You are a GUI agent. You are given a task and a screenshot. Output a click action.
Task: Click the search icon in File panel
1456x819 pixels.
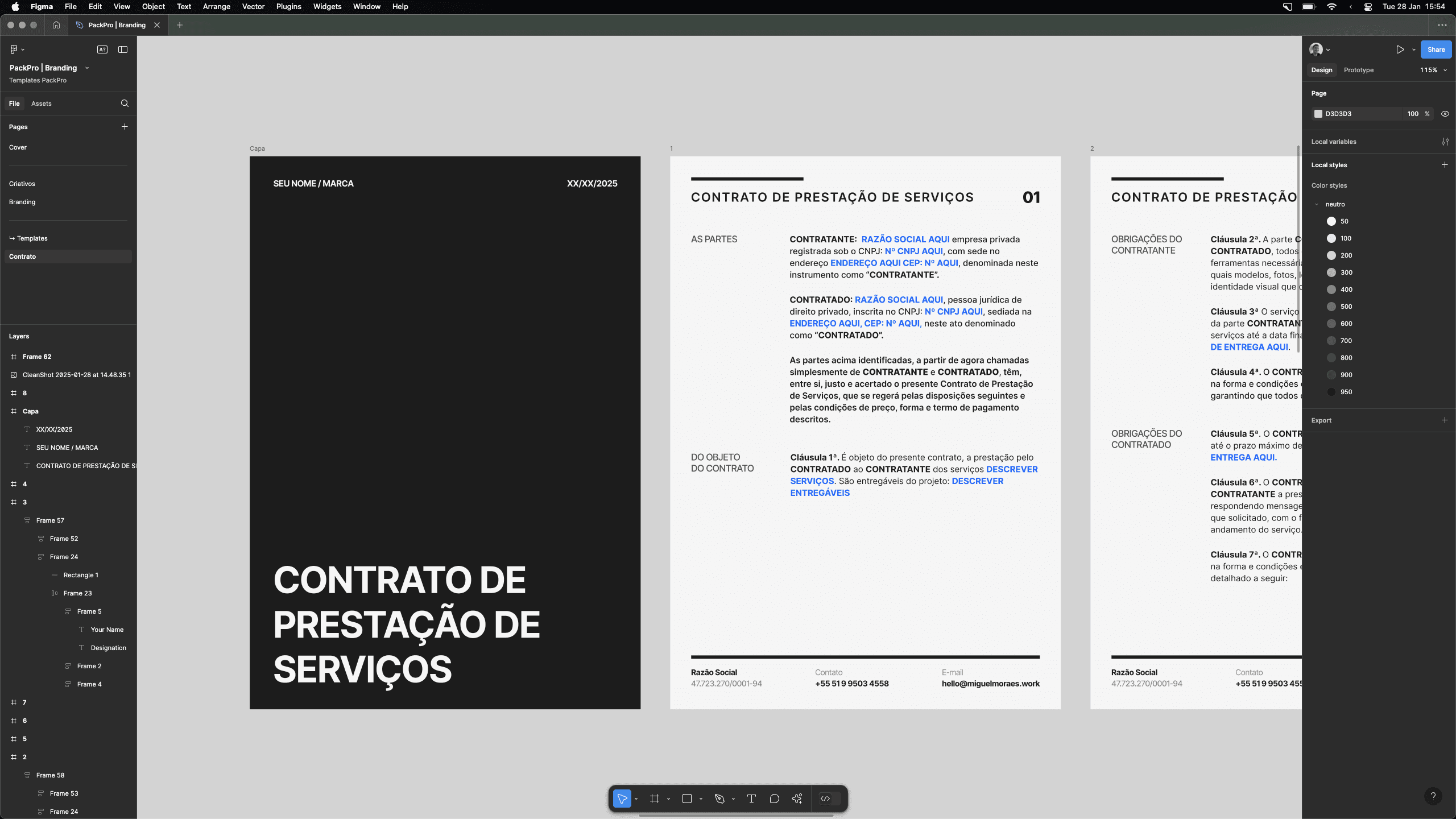(125, 104)
